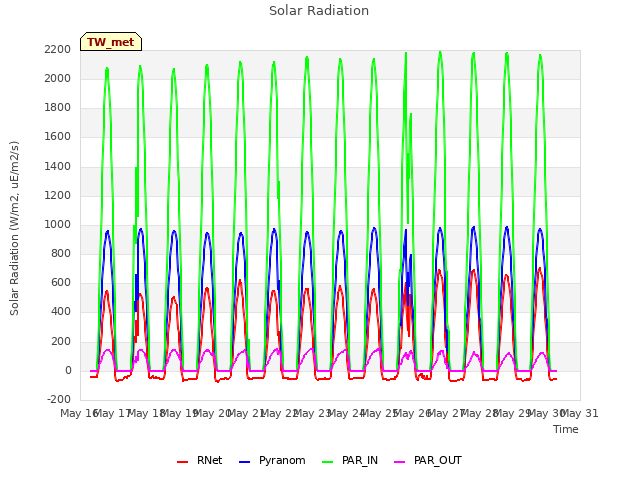Click the May 28 x-axis tick label

[x=480, y=413]
